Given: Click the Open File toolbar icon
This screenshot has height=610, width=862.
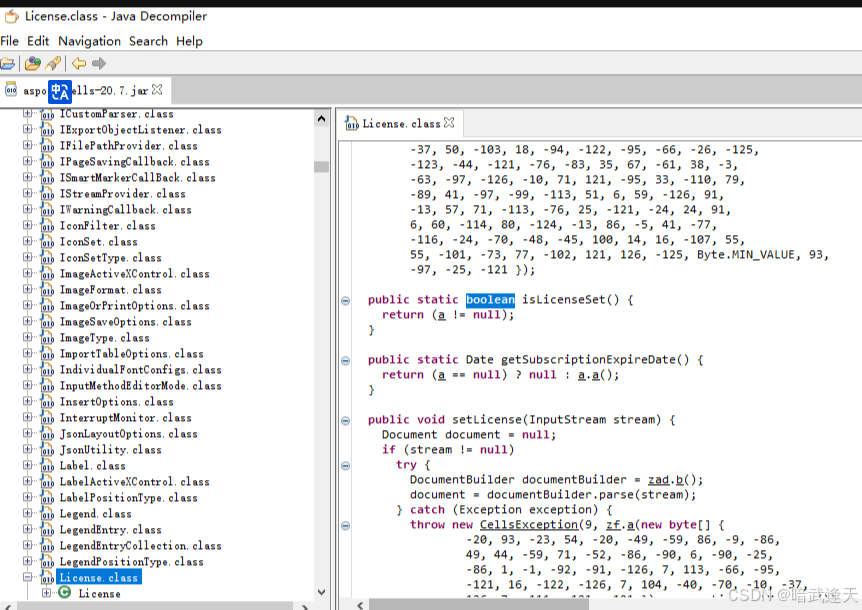Looking at the screenshot, I should [x=8, y=64].
